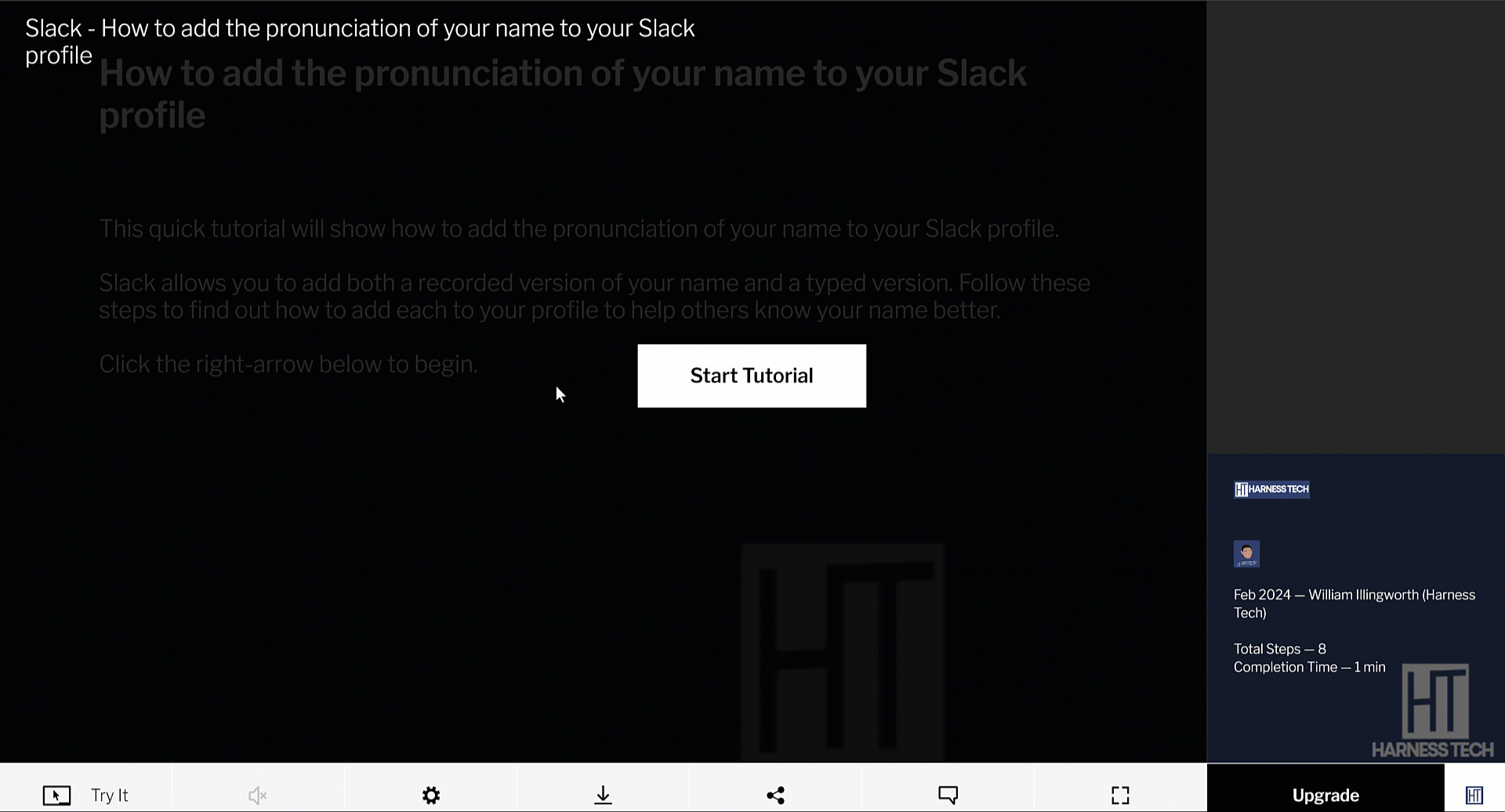Click William Illingworth's avatar thumbnail
This screenshot has width=1505, height=812.
point(1246,553)
